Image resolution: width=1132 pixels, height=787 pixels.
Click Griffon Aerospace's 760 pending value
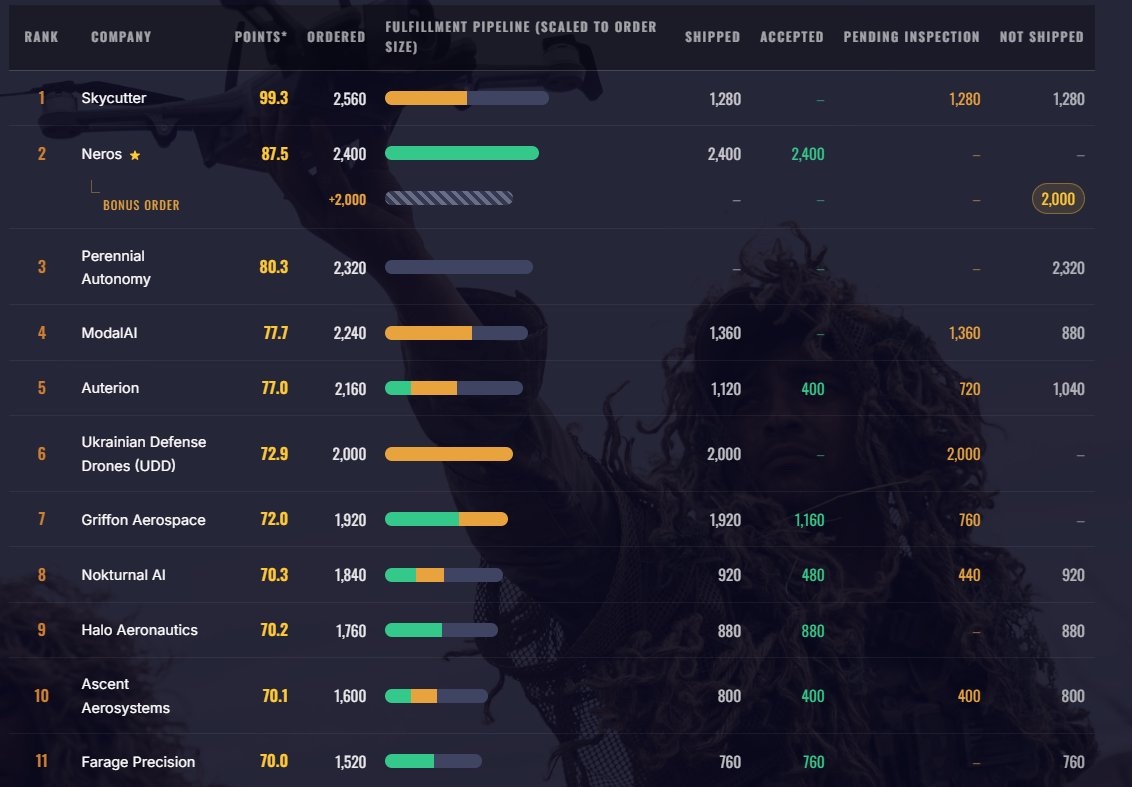coord(970,520)
